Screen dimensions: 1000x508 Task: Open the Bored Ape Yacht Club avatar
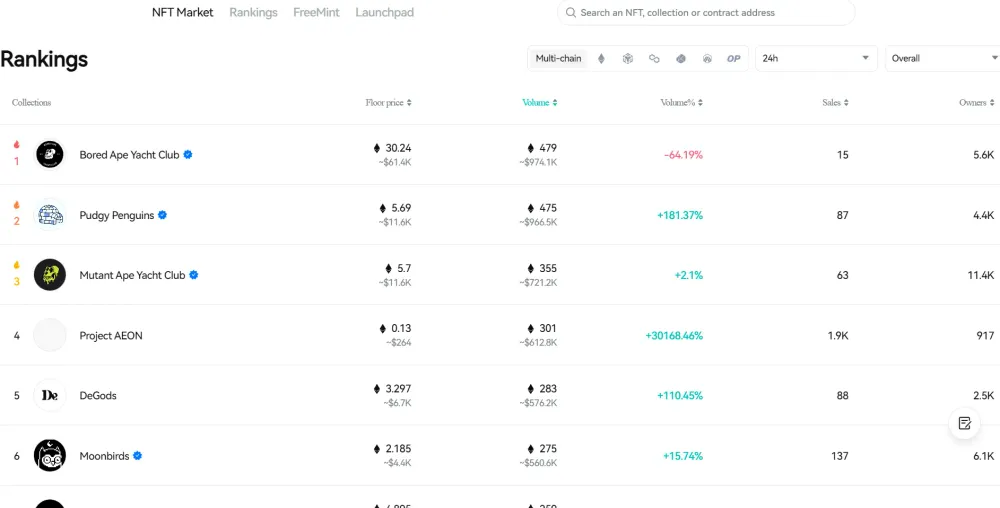[50, 154]
